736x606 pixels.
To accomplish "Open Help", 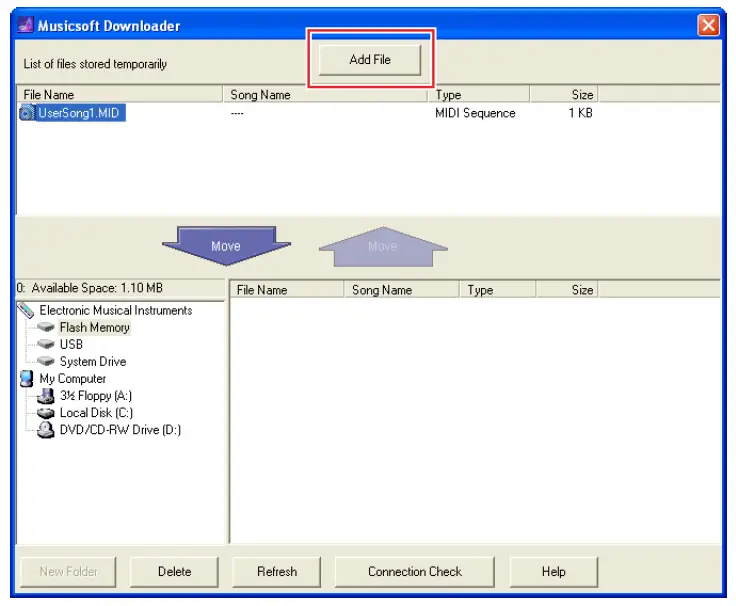I will pos(553,572).
